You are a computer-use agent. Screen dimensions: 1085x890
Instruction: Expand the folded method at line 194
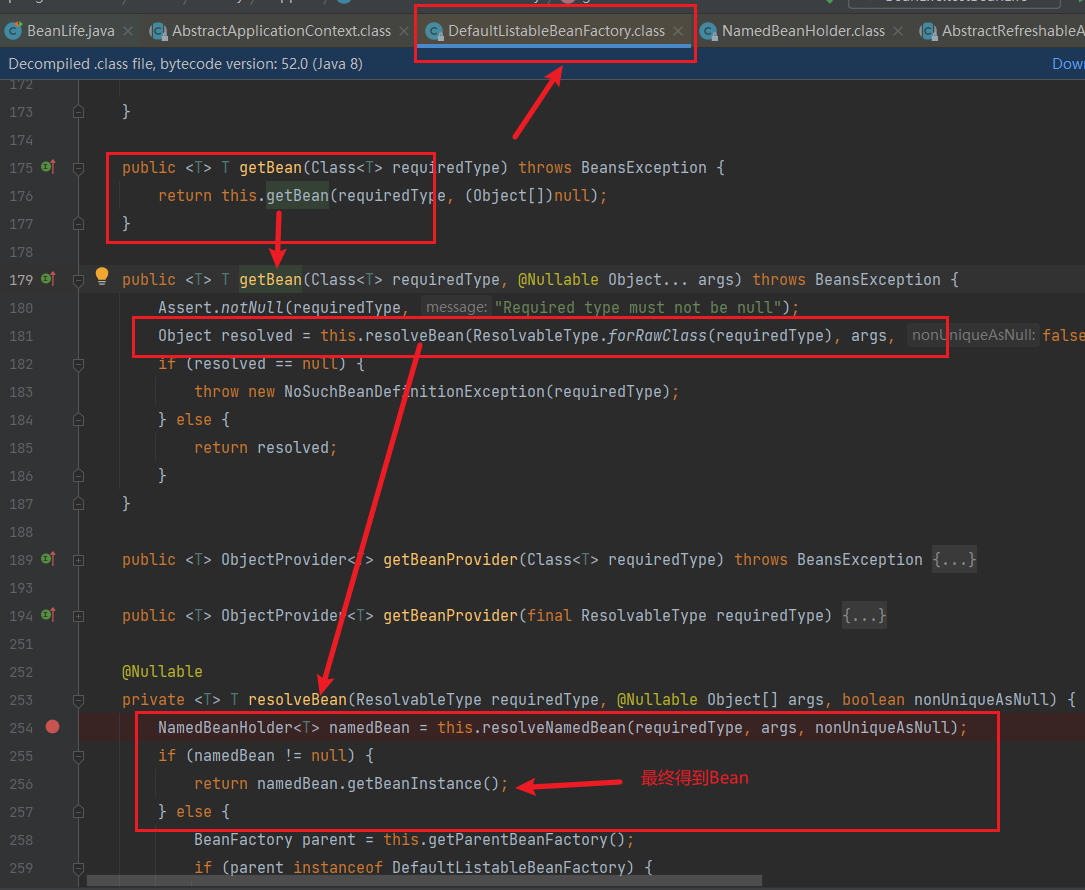79,616
